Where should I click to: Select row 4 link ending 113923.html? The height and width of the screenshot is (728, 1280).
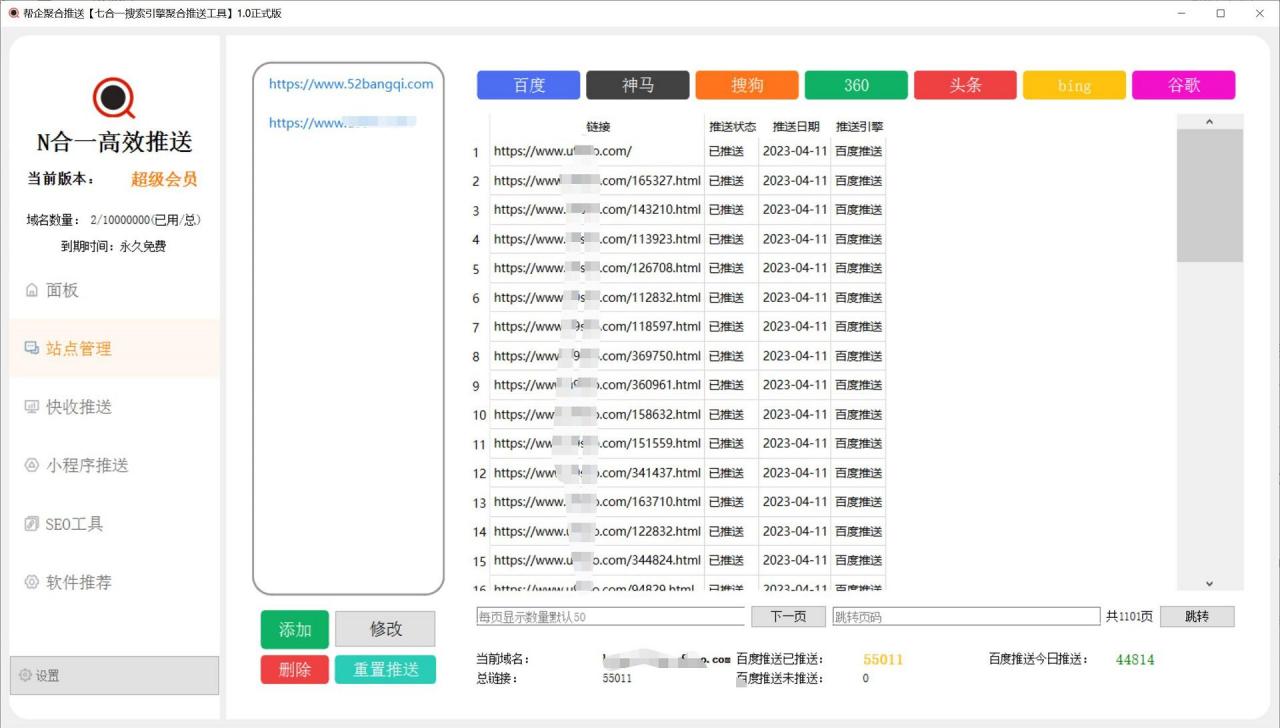click(x=597, y=239)
